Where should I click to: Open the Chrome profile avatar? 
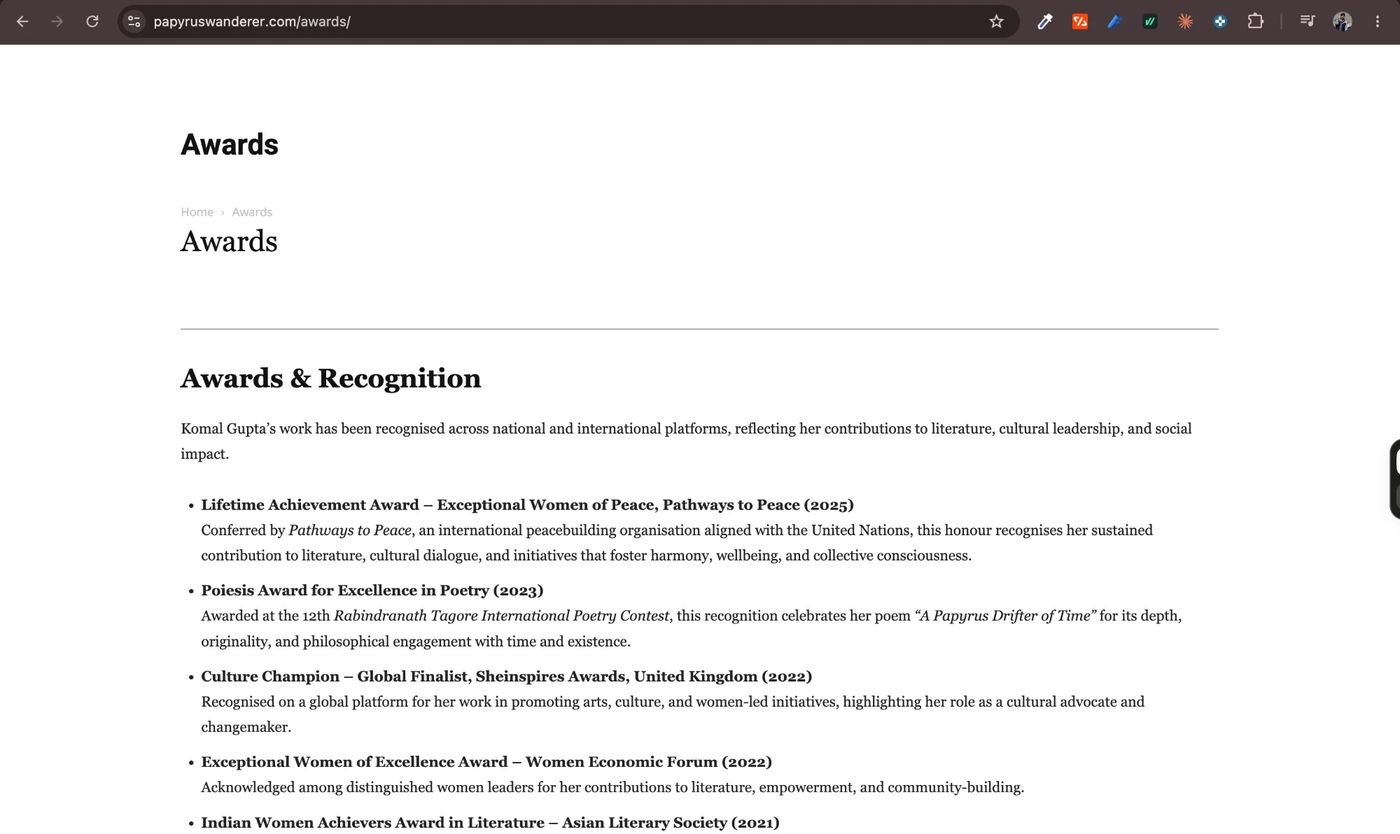(x=1342, y=21)
